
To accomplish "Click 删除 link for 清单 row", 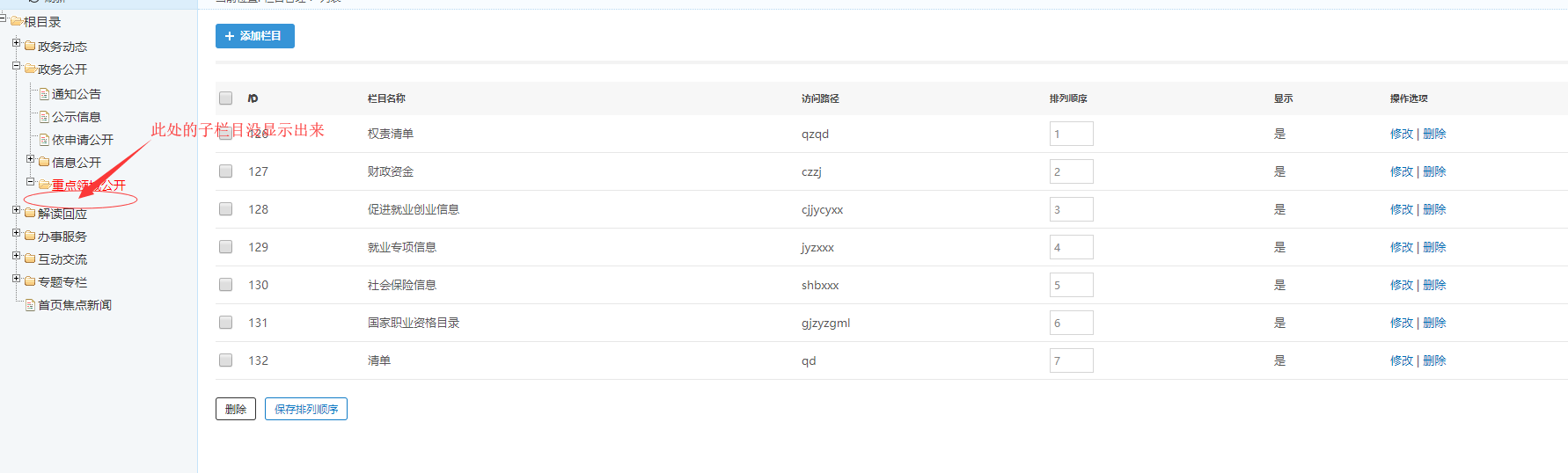I will point(1434,360).
